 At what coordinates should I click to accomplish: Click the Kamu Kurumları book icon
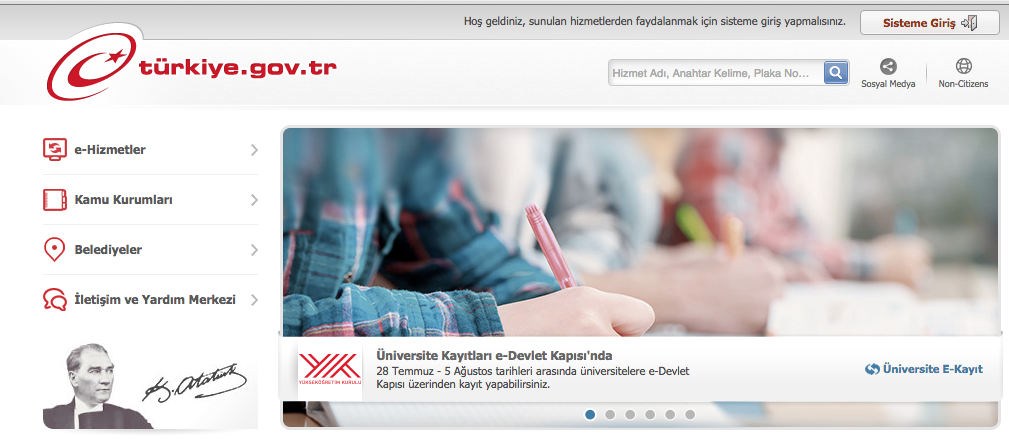pyautogui.click(x=54, y=200)
